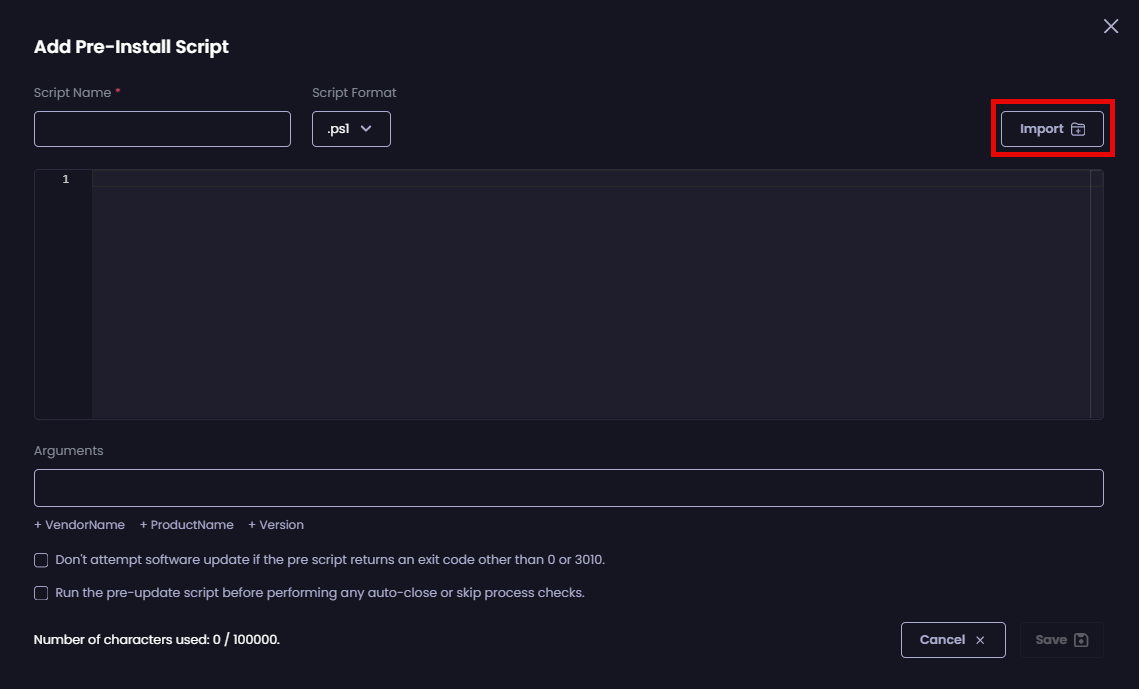Viewport: 1139px width, 689px height.
Task: Click the X icon inside the Cancel button
Action: pyautogui.click(x=979, y=640)
